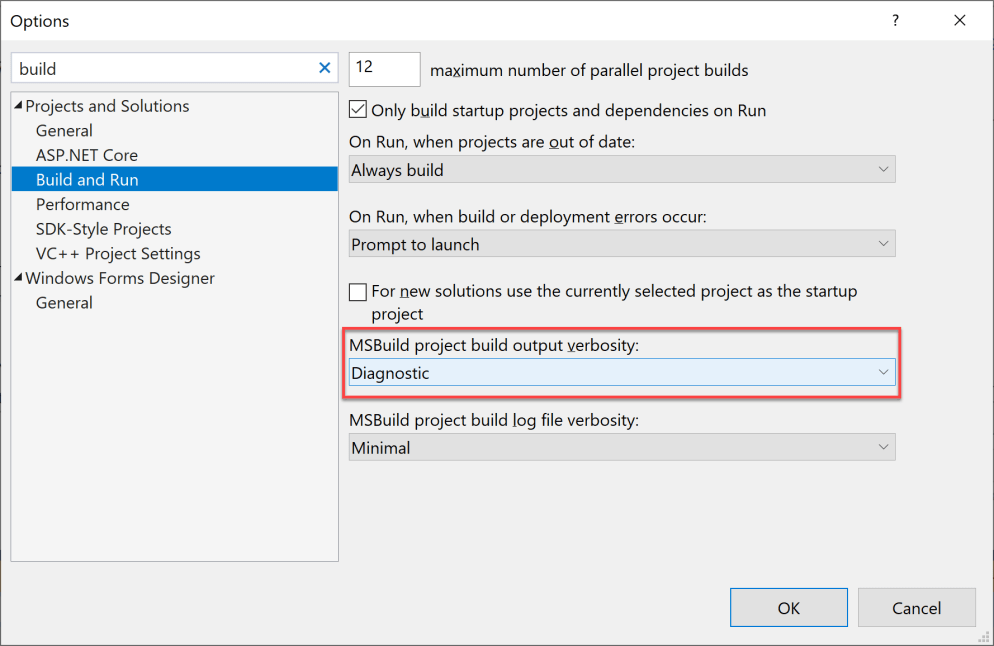Select Performance in the settings tree
The width and height of the screenshot is (994, 646).
[83, 204]
